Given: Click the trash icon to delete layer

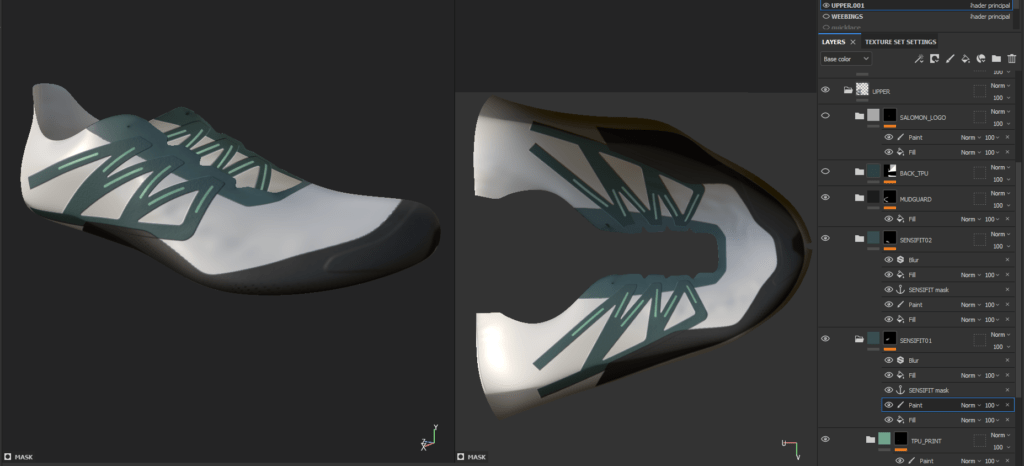Looking at the screenshot, I should [x=1012, y=59].
